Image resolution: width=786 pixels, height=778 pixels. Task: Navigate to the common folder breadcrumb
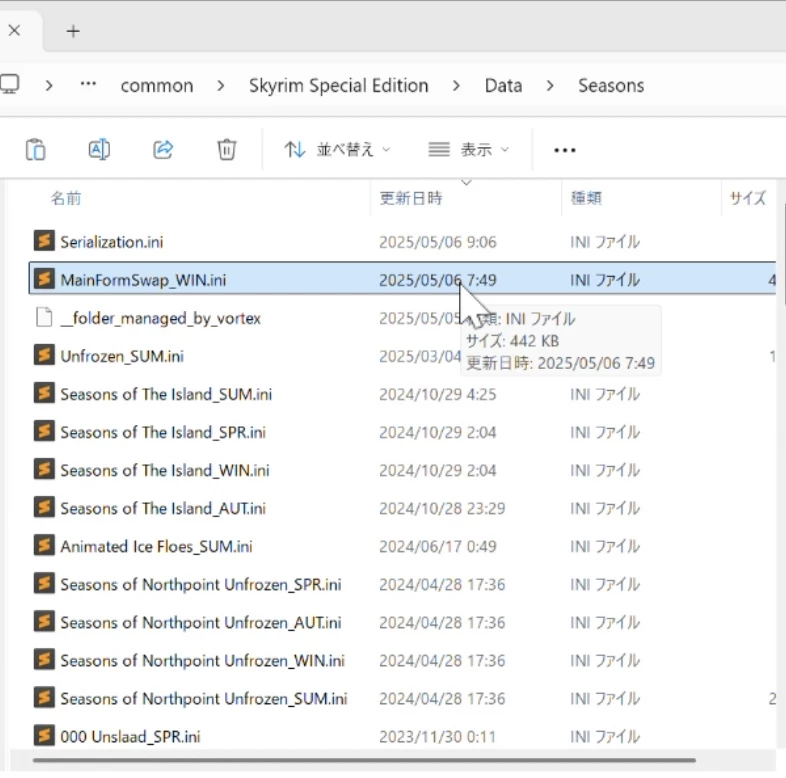[157, 86]
